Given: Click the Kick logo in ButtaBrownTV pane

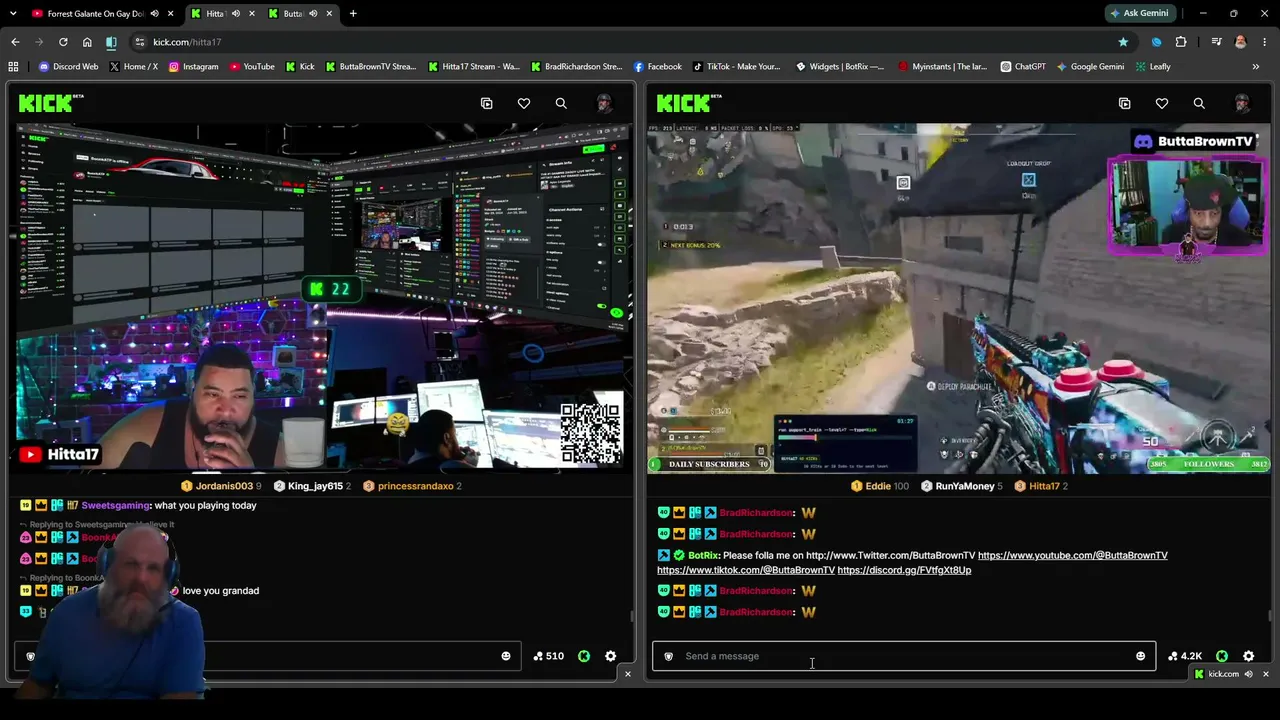Looking at the screenshot, I should click(x=688, y=103).
